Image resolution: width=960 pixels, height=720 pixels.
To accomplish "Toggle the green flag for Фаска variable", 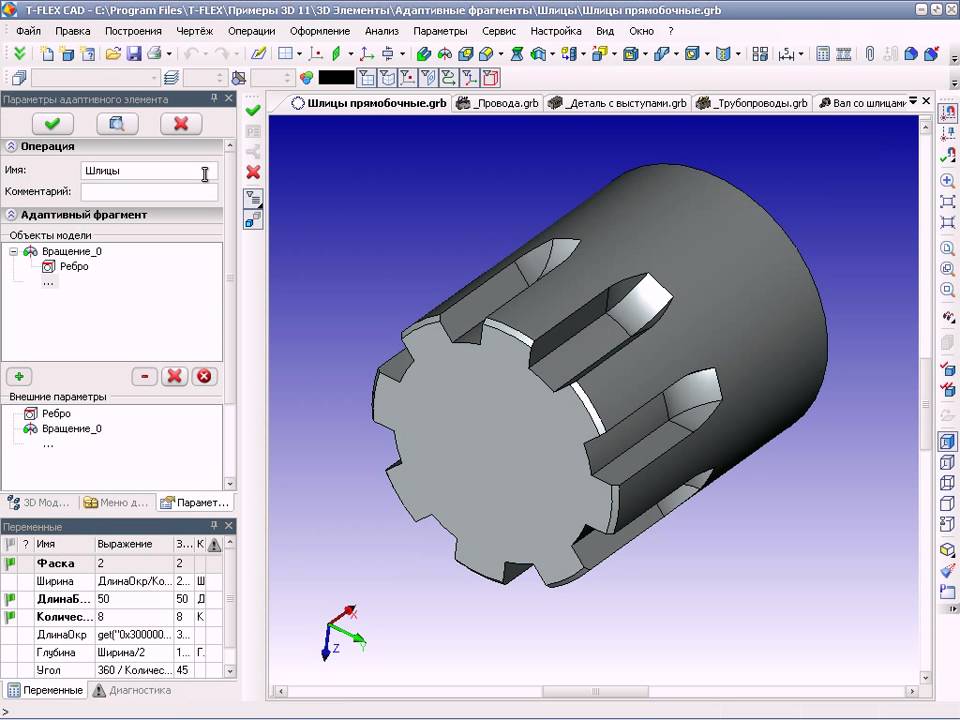I will coord(11,563).
